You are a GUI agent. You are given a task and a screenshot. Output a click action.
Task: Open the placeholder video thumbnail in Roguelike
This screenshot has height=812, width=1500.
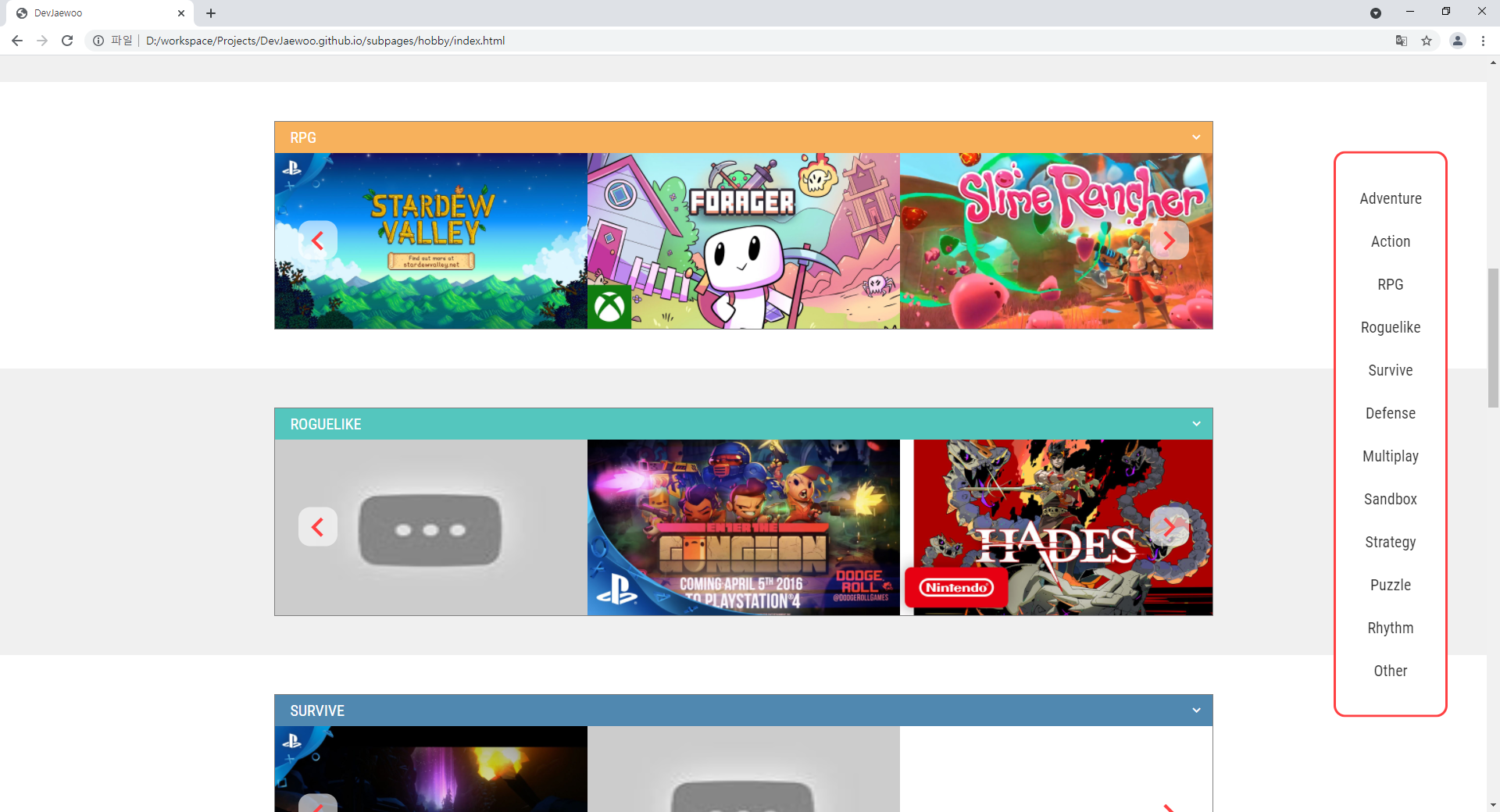click(x=431, y=528)
